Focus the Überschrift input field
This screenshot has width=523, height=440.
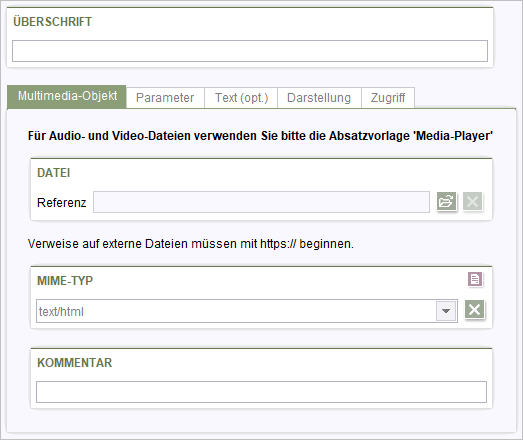(250, 51)
